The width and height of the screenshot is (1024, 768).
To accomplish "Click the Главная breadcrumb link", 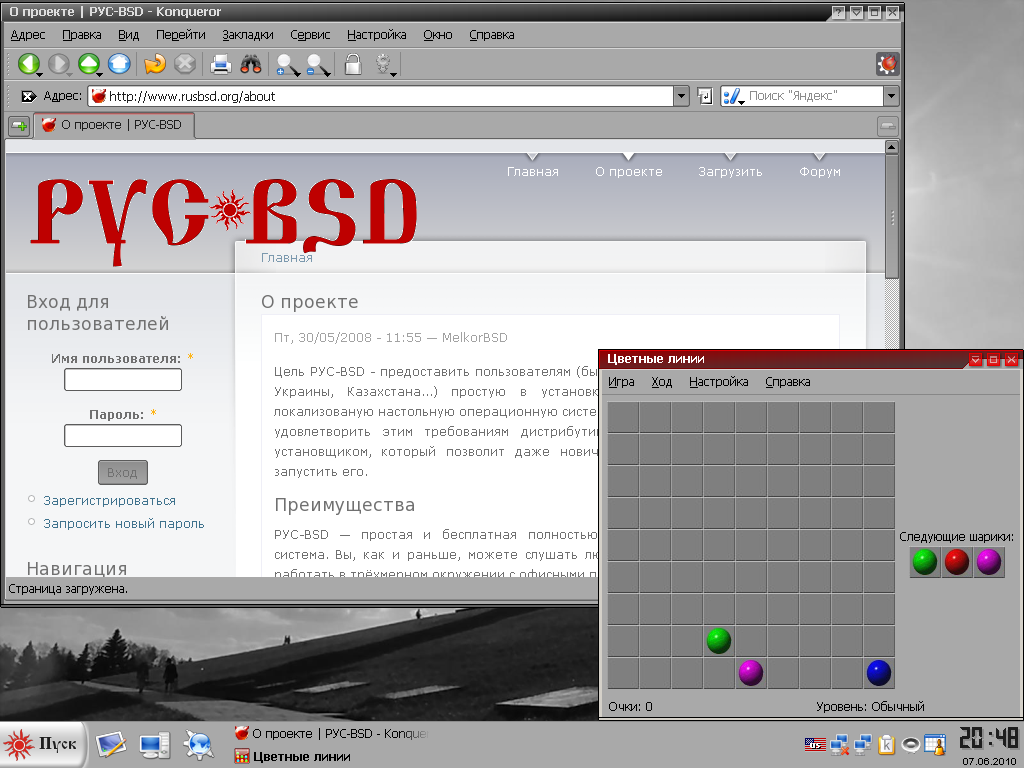I will tap(287, 258).
